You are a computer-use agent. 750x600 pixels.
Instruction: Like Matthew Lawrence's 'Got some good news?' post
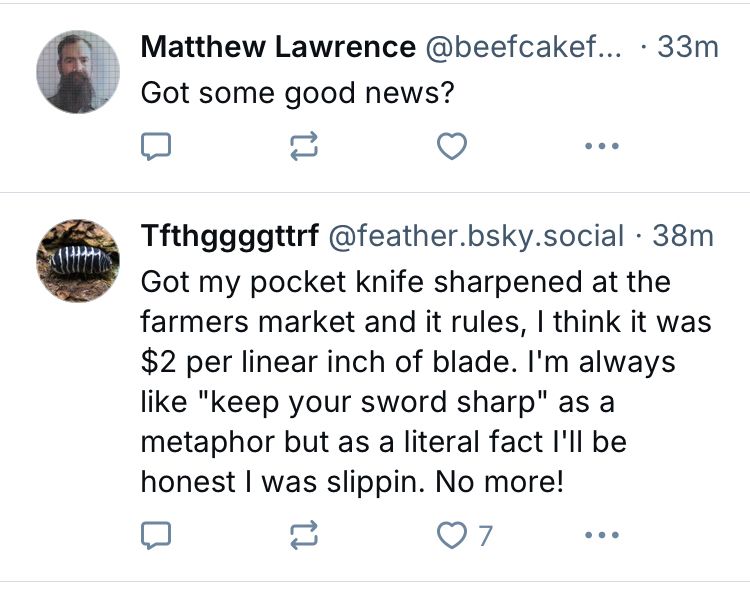[453, 147]
